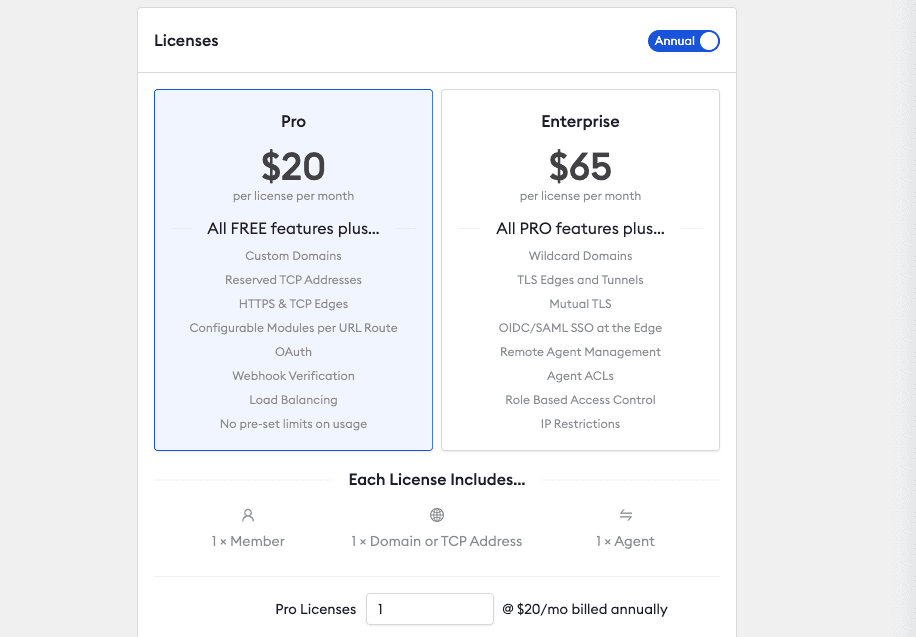916x637 pixels.
Task: Click the OAuth feature in Pro
Action: coord(293,352)
